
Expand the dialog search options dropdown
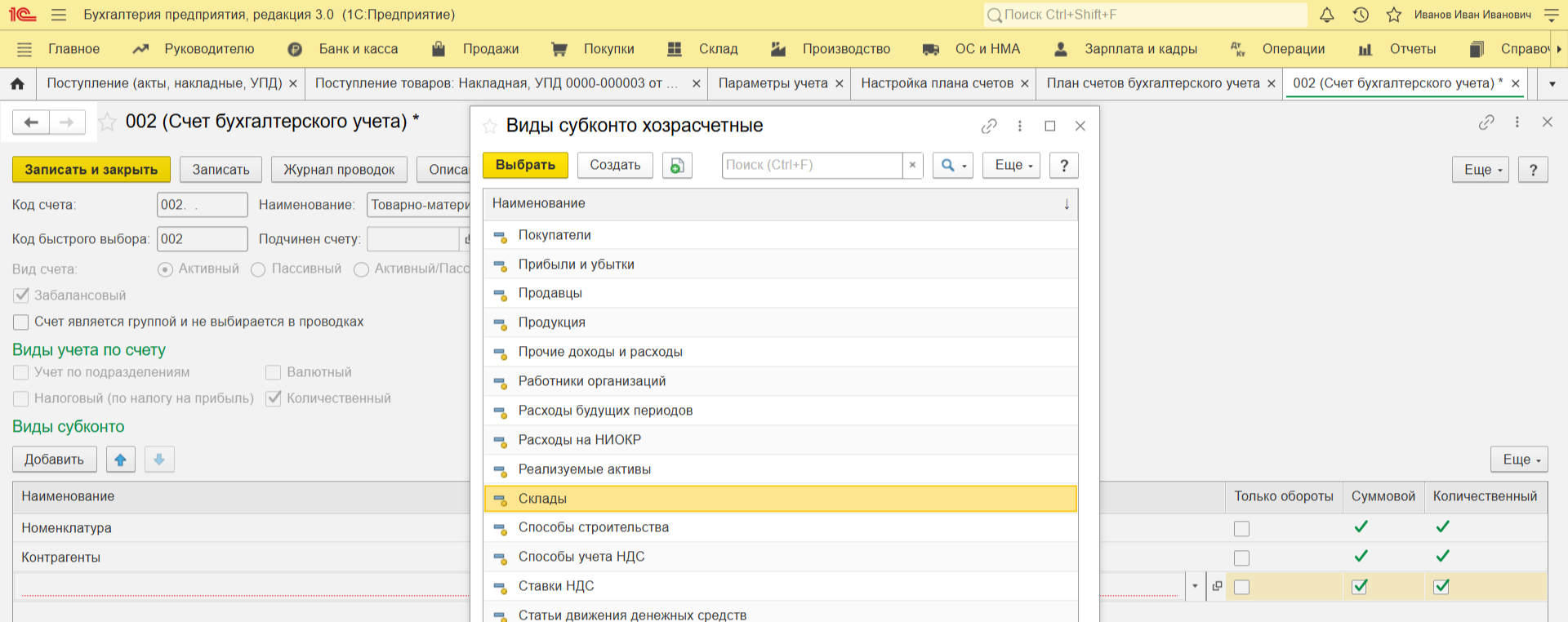point(953,165)
